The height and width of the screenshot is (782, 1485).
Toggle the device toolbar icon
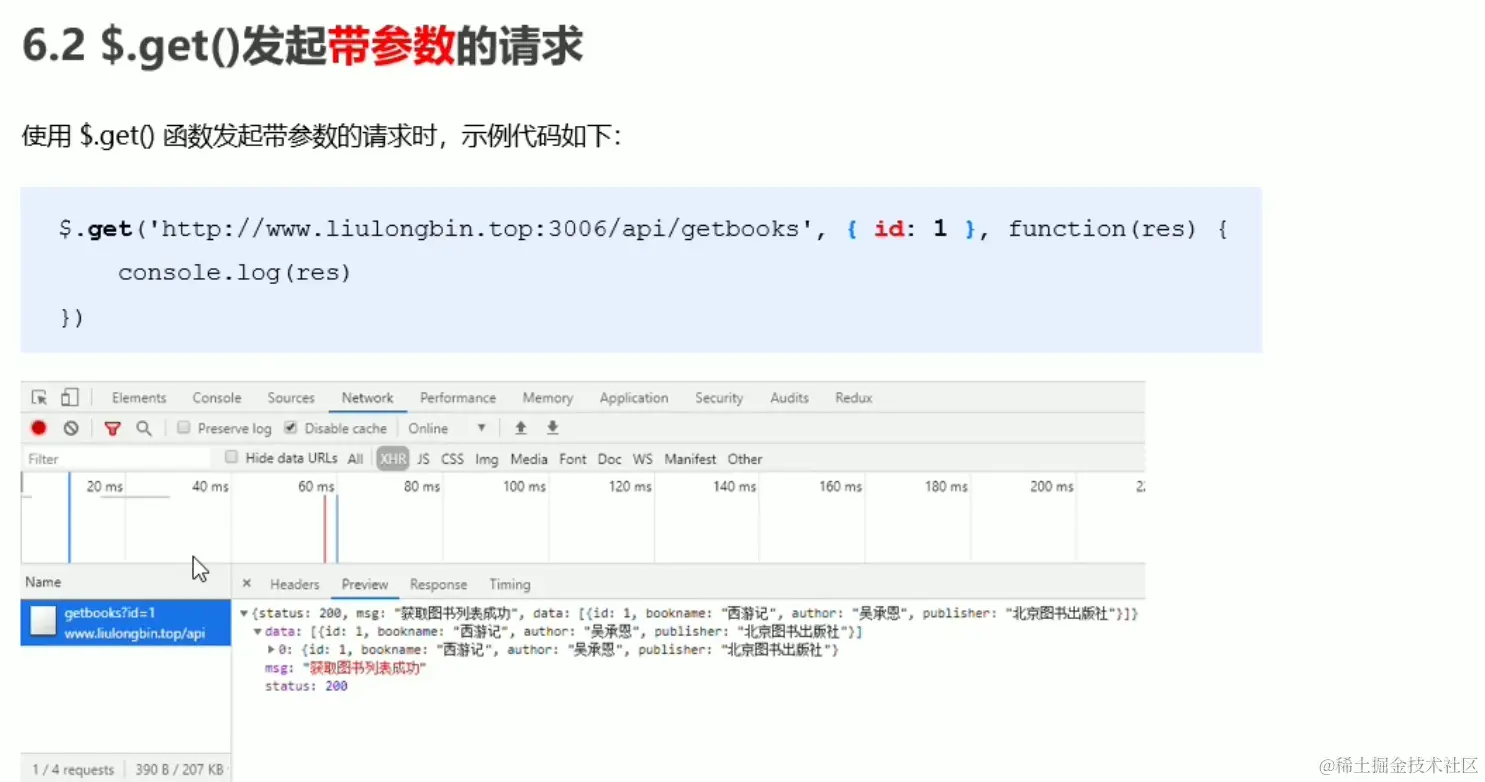69,398
